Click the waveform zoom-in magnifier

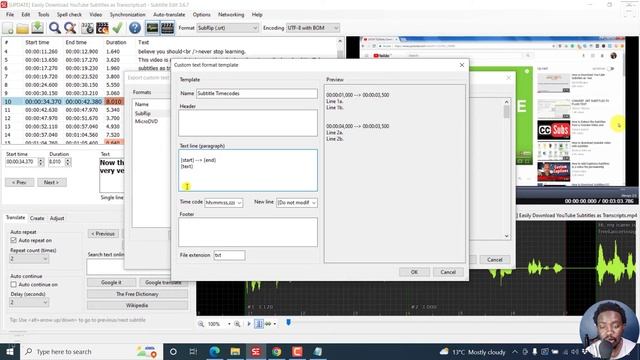[237, 324]
